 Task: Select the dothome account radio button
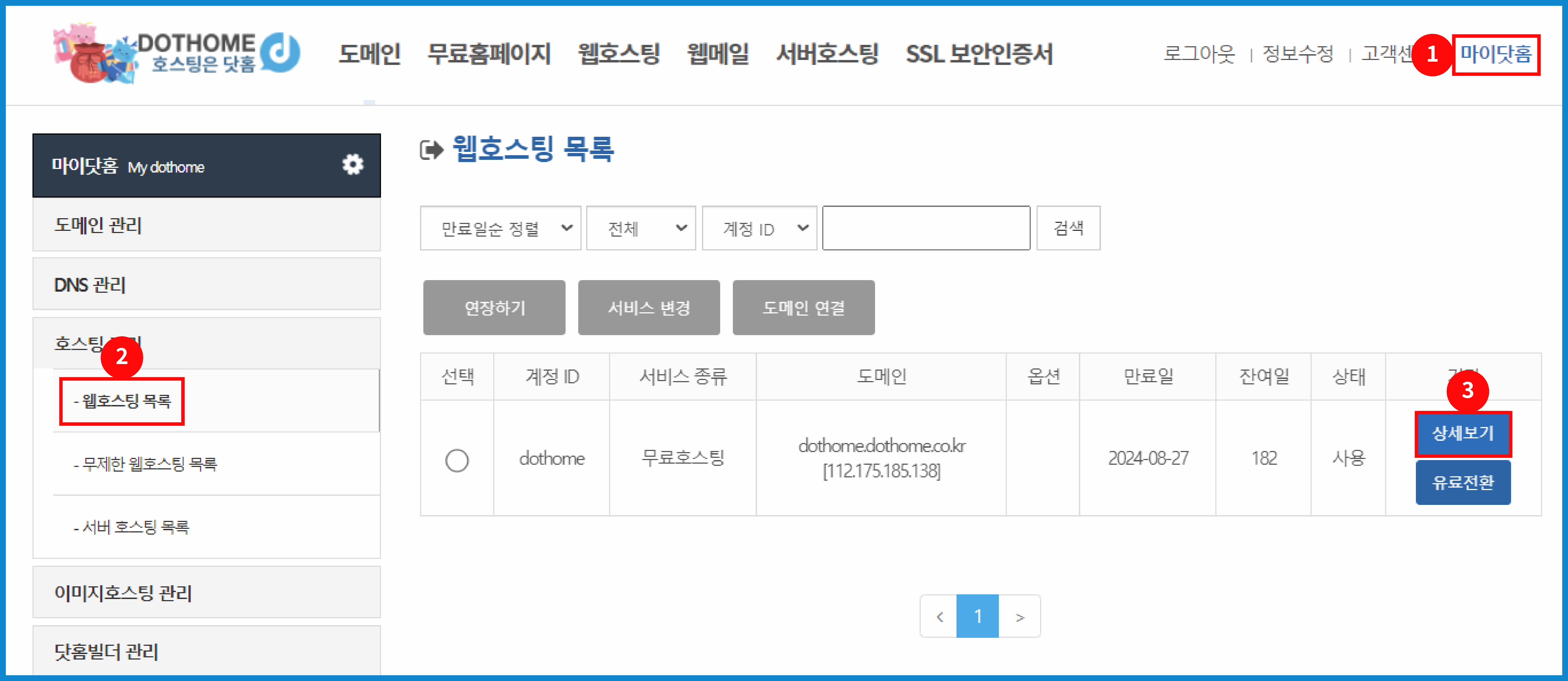click(x=457, y=460)
